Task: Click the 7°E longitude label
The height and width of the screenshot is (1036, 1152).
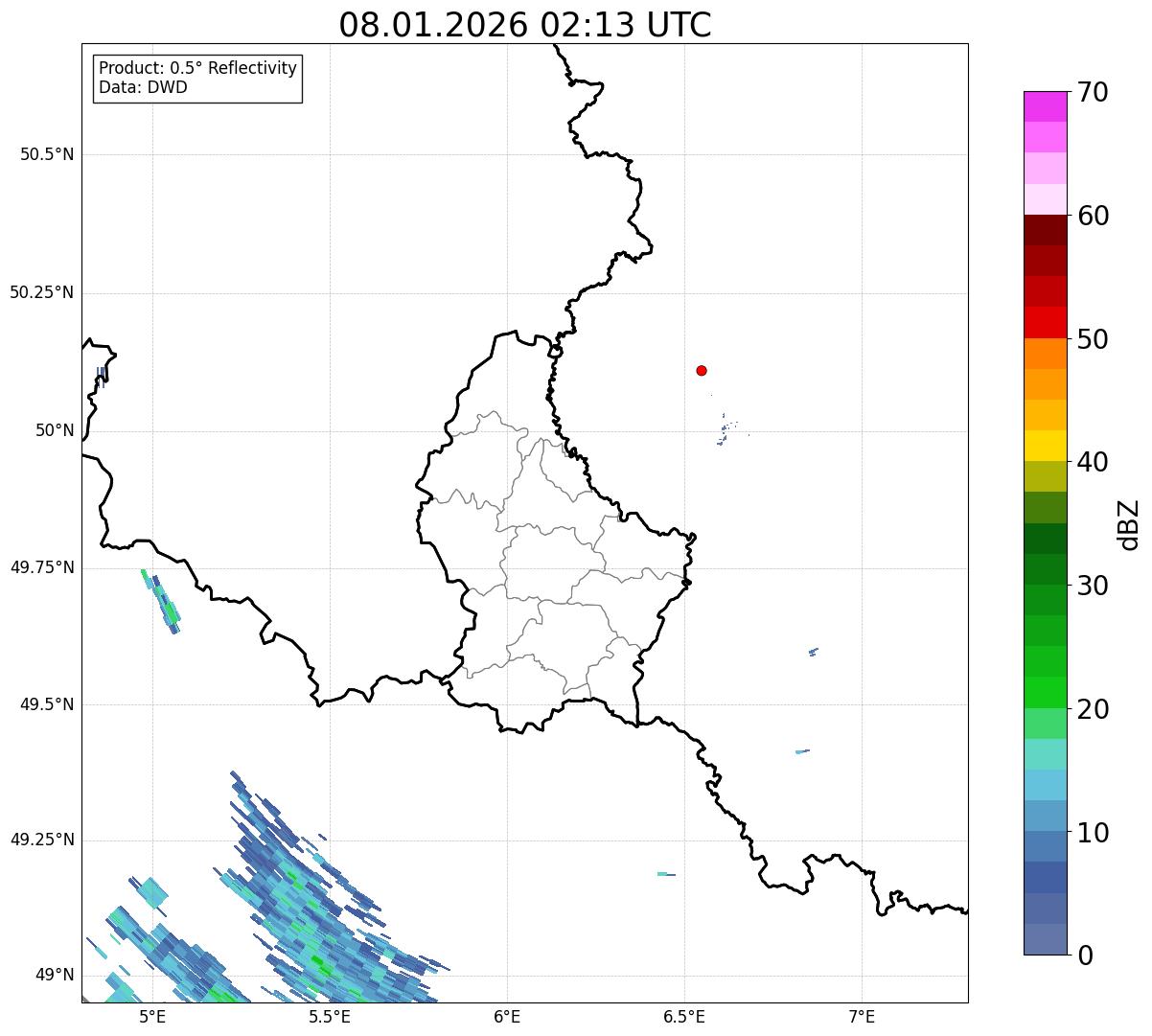Action: tap(862, 1016)
